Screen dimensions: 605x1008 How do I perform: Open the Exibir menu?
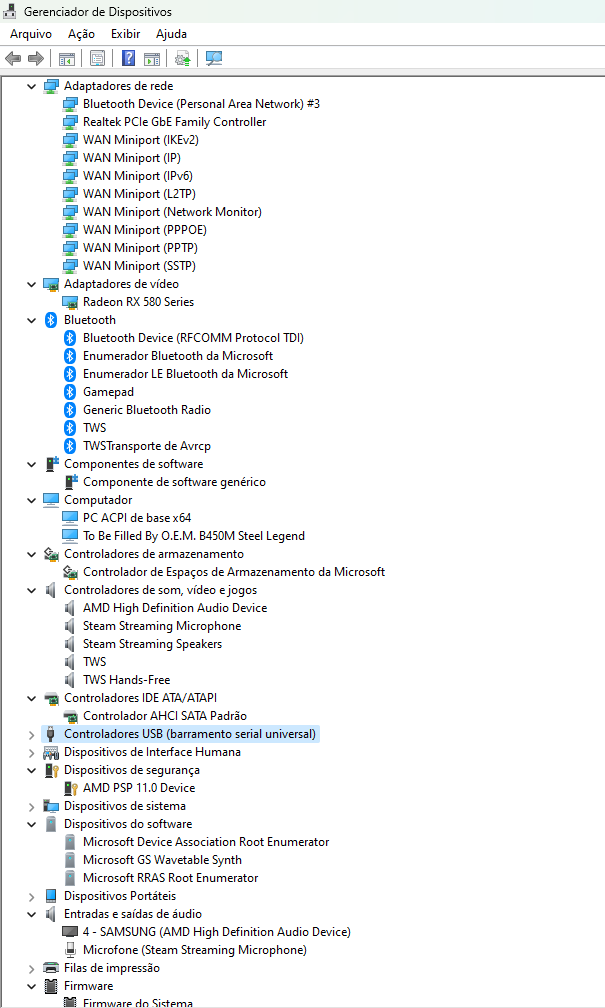[x=125, y=34]
